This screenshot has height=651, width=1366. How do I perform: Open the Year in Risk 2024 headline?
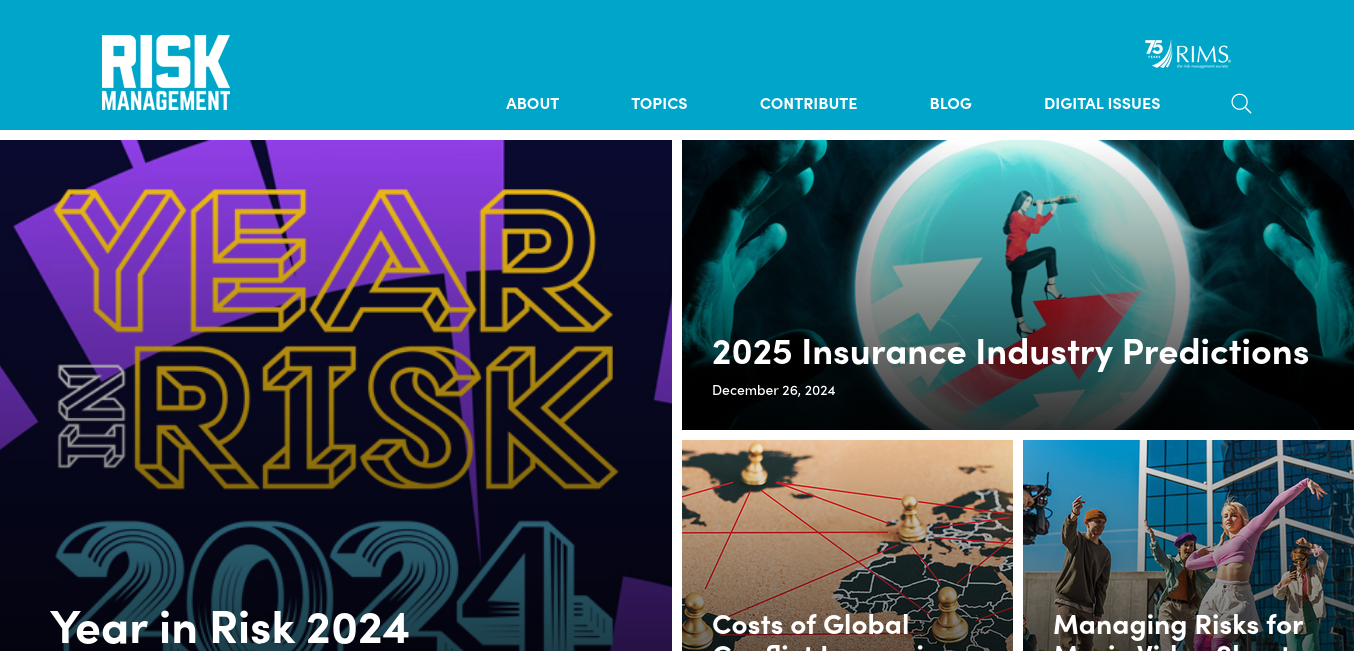point(230,627)
